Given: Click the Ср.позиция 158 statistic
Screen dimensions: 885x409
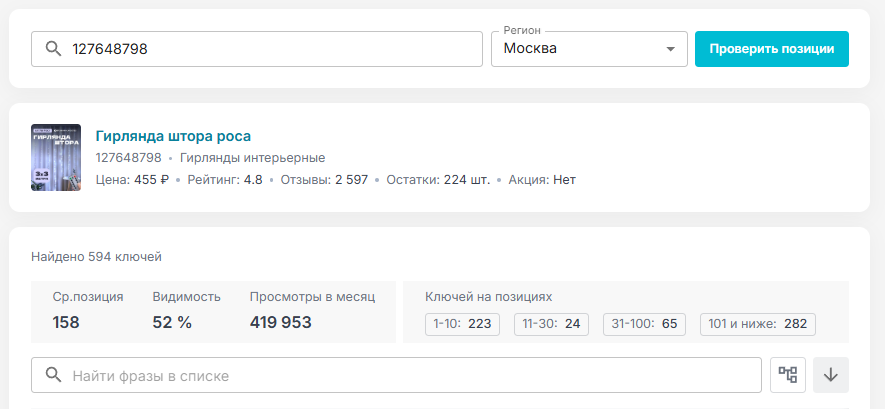Looking at the screenshot, I should click(87, 310).
